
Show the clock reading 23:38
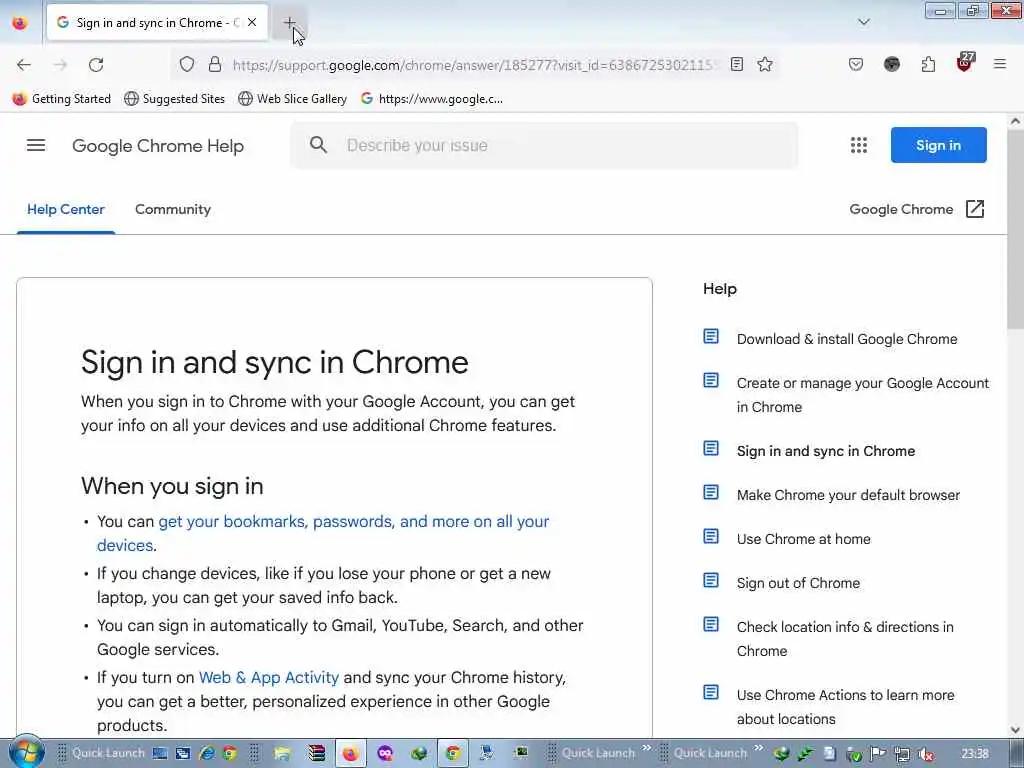pyautogui.click(x=975, y=754)
